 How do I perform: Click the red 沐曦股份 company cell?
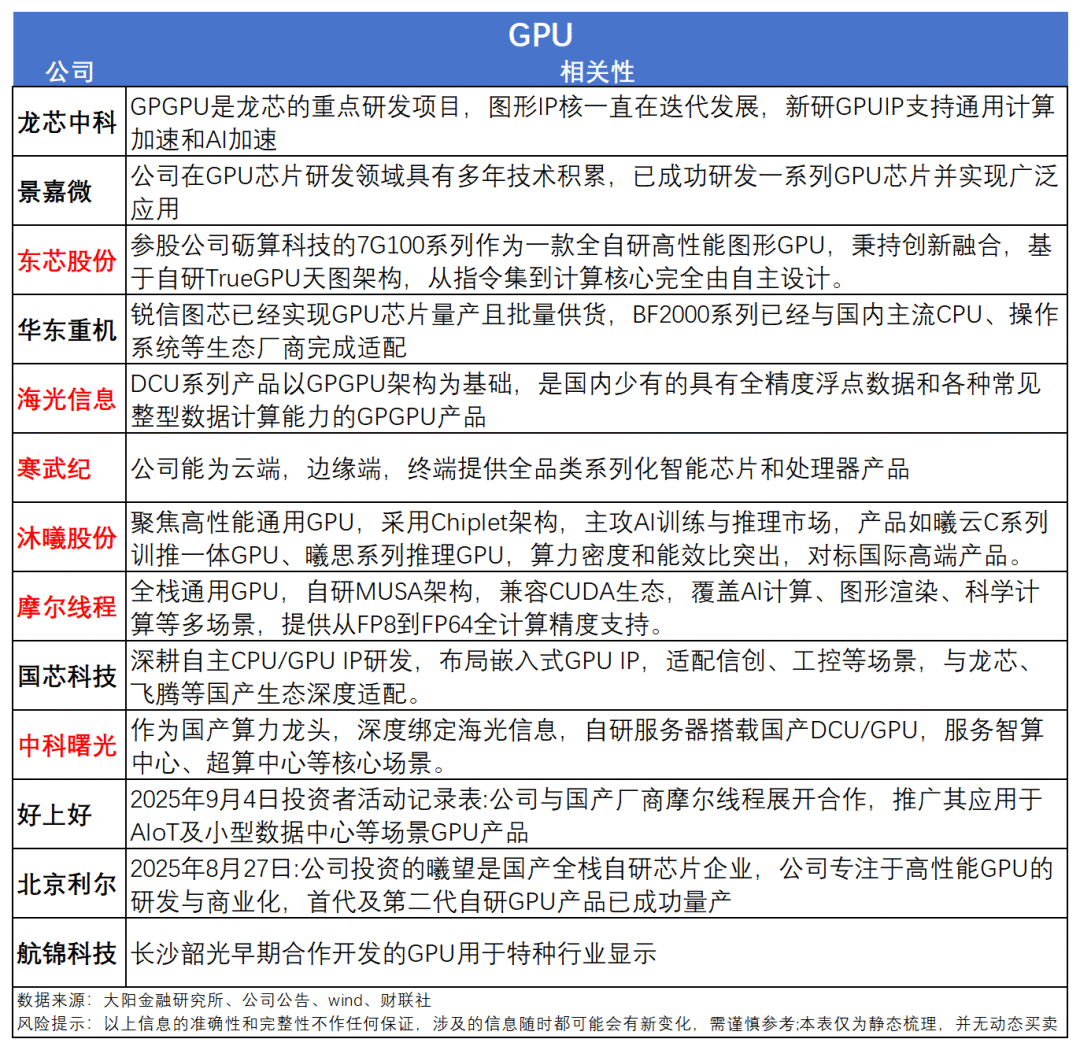pyautogui.click(x=69, y=537)
